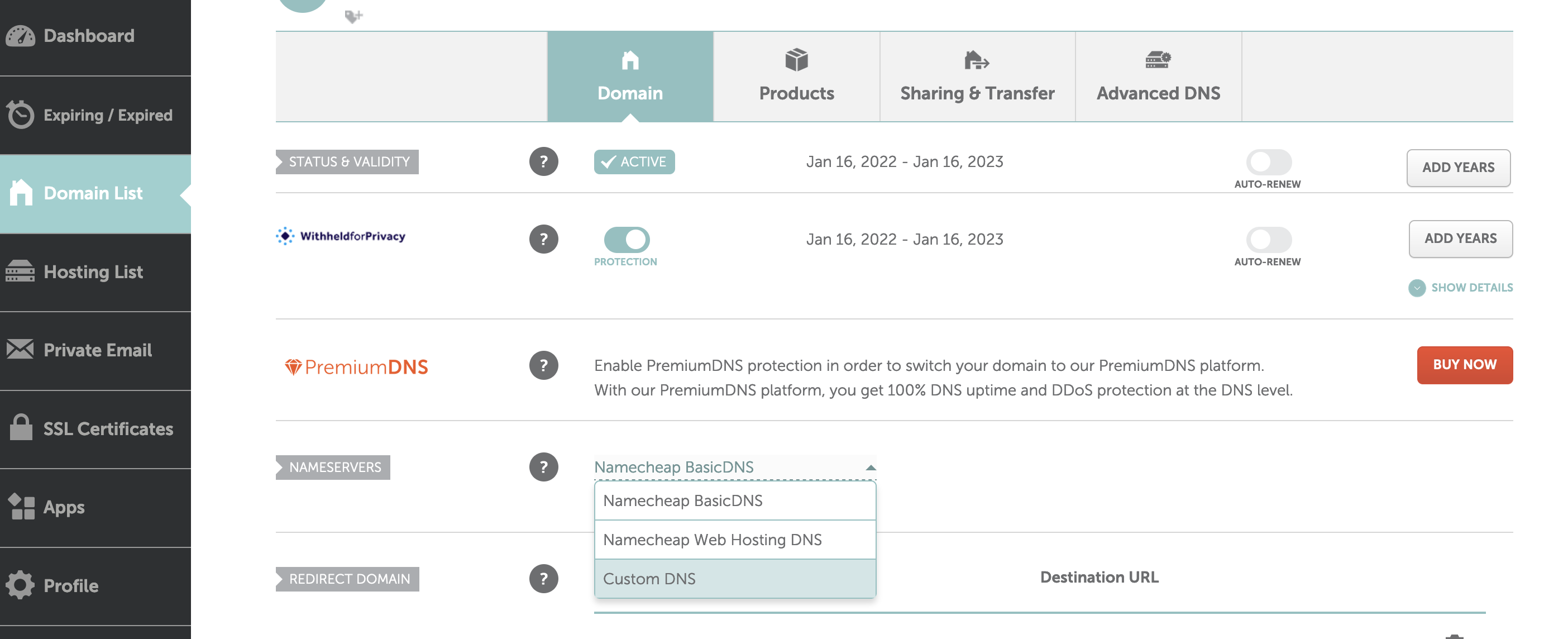1568x639 pixels.
Task: Choose Namecheap Web Hosting DNS option
Action: click(x=735, y=540)
